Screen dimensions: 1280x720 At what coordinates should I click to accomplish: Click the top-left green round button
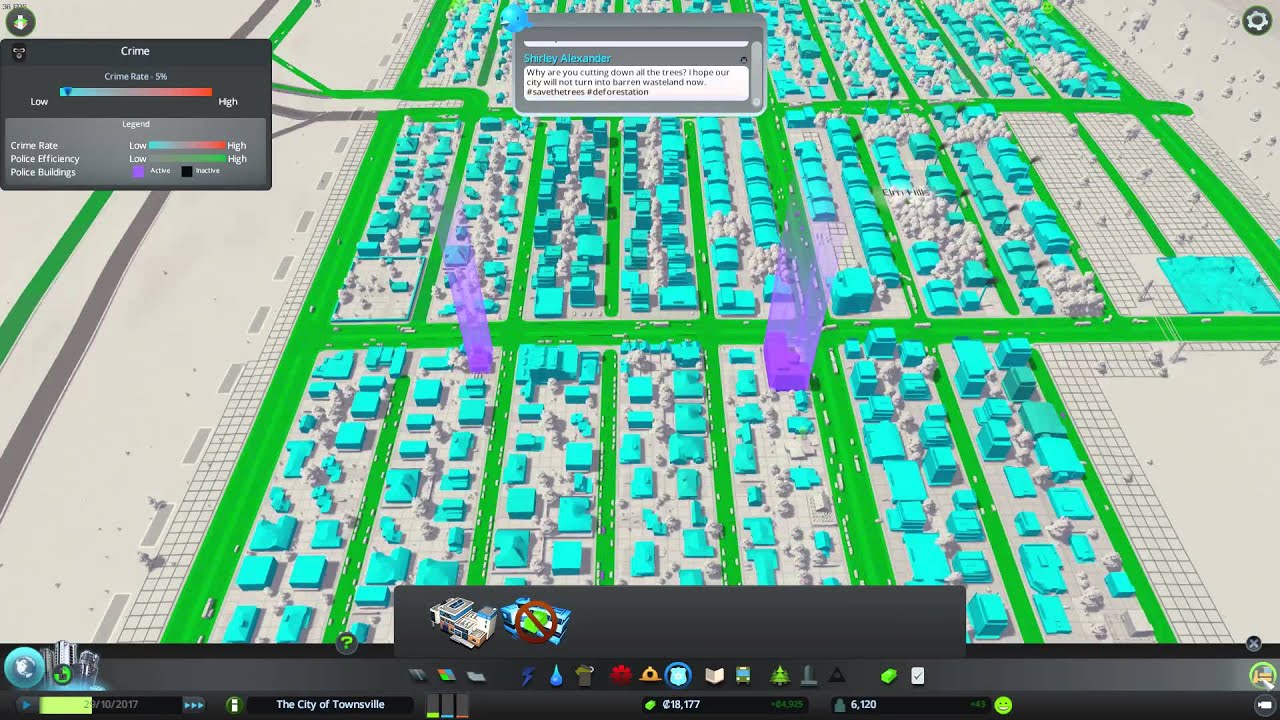20,20
